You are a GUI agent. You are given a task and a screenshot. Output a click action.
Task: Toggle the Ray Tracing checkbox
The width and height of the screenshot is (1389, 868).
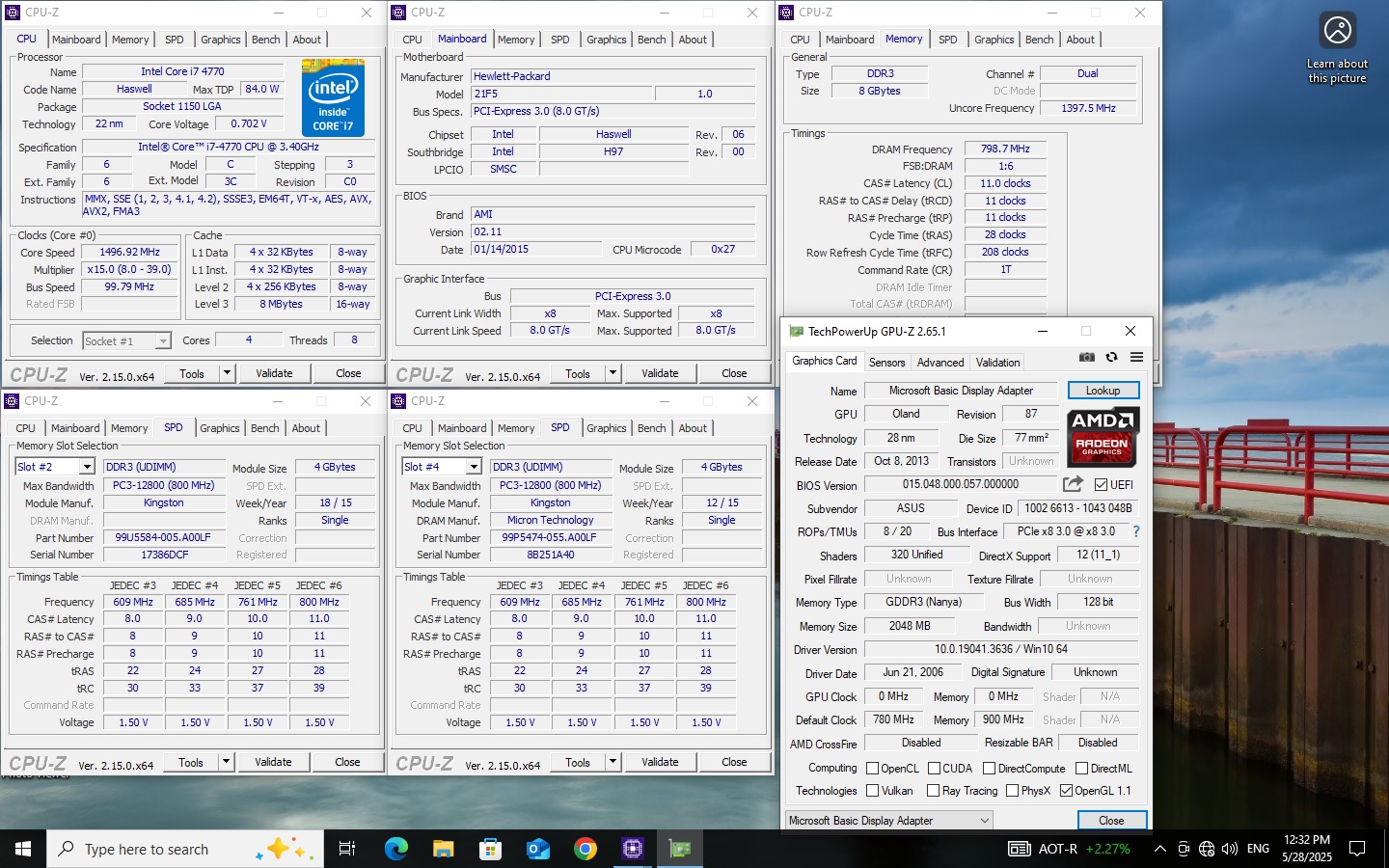point(933,791)
